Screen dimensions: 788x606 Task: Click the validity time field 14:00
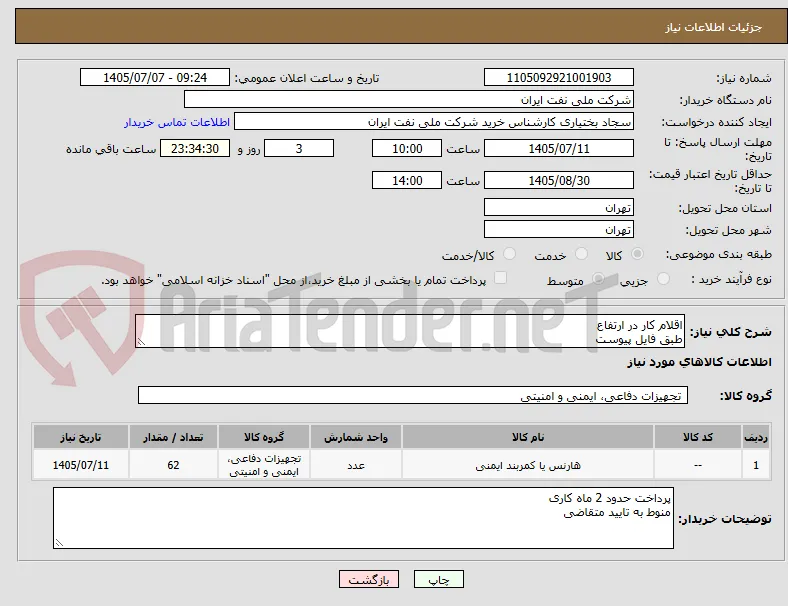coord(407,180)
